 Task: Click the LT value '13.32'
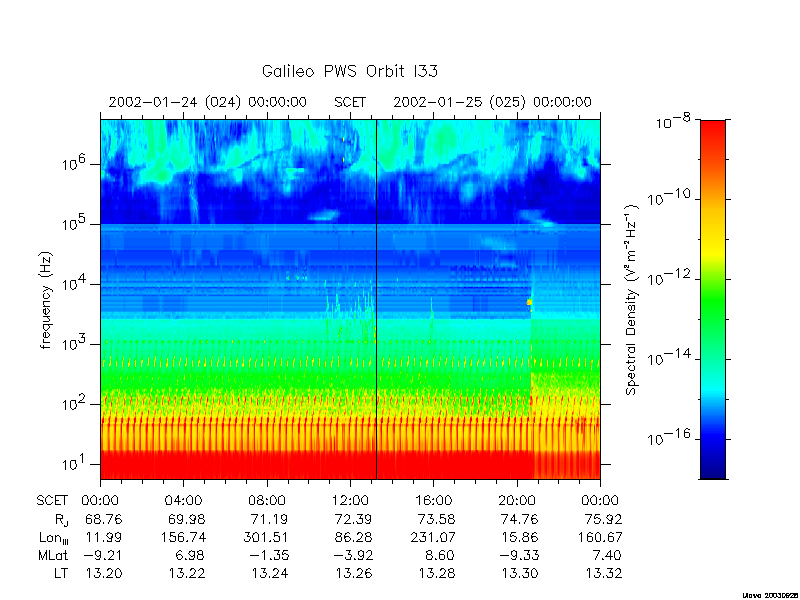(x=605, y=573)
